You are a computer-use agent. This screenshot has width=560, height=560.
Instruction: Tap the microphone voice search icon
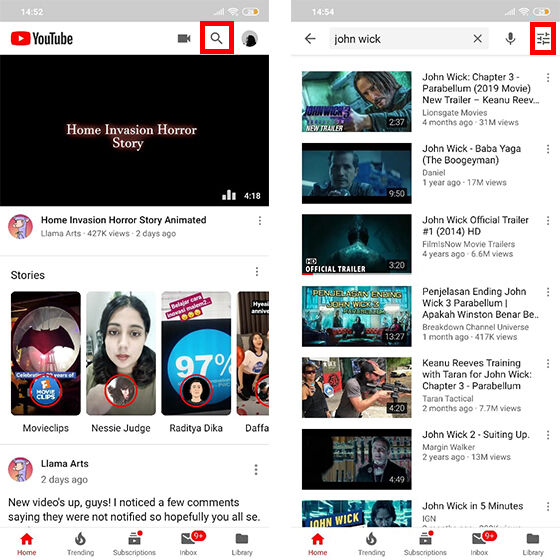tap(510, 38)
